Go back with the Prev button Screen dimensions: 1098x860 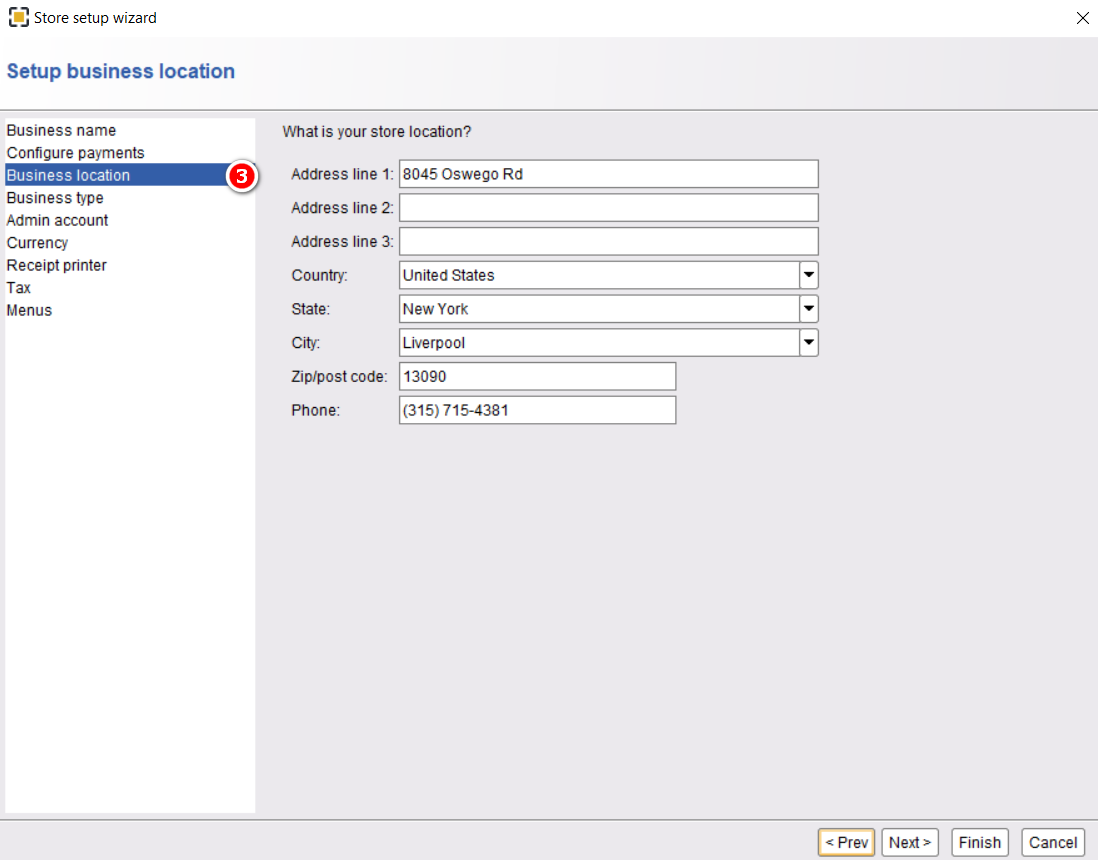[x=847, y=842]
